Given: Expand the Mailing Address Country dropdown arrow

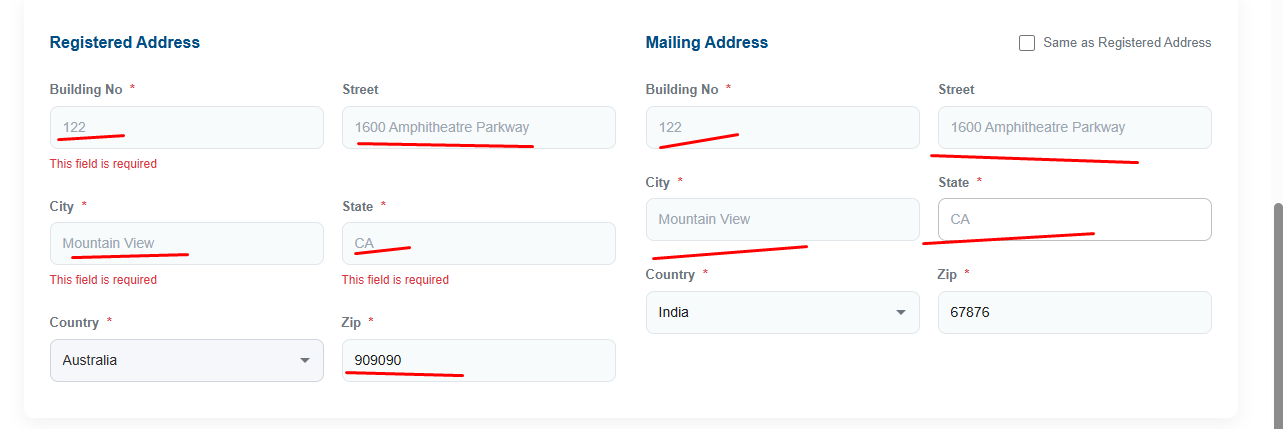Looking at the screenshot, I should pos(901,312).
